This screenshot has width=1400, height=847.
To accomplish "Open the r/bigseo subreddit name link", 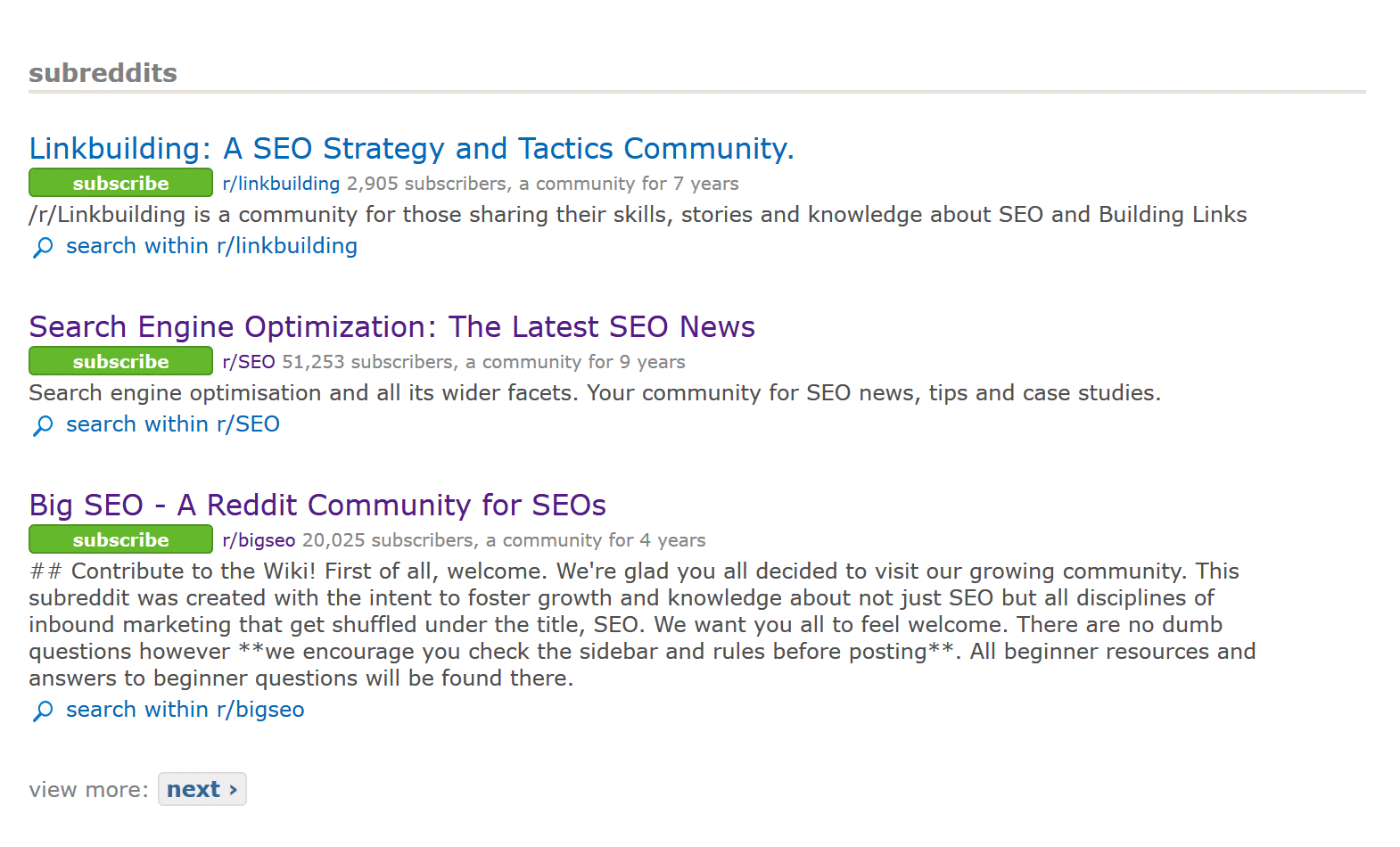I will (259, 540).
